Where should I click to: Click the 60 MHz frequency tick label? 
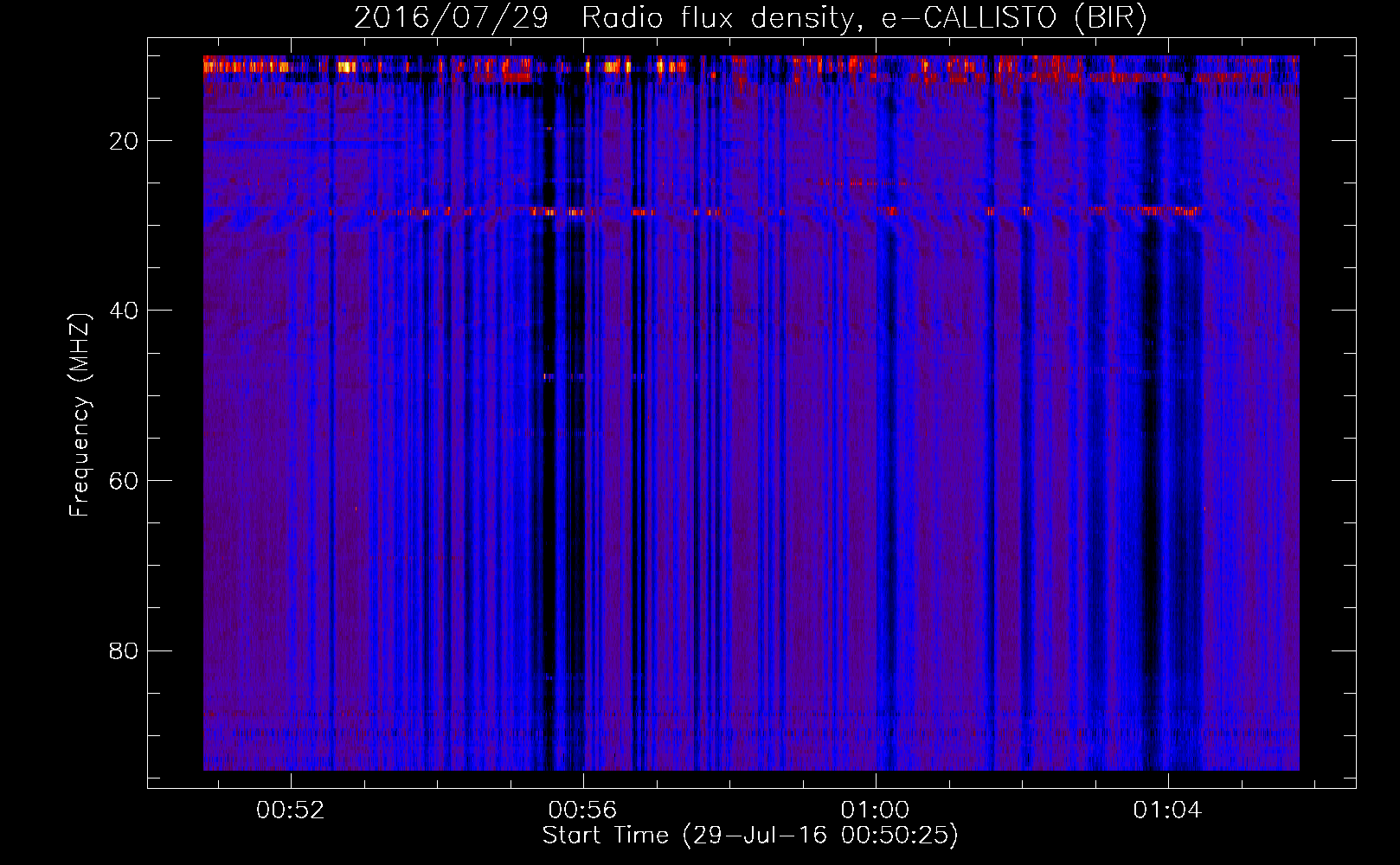(x=124, y=481)
